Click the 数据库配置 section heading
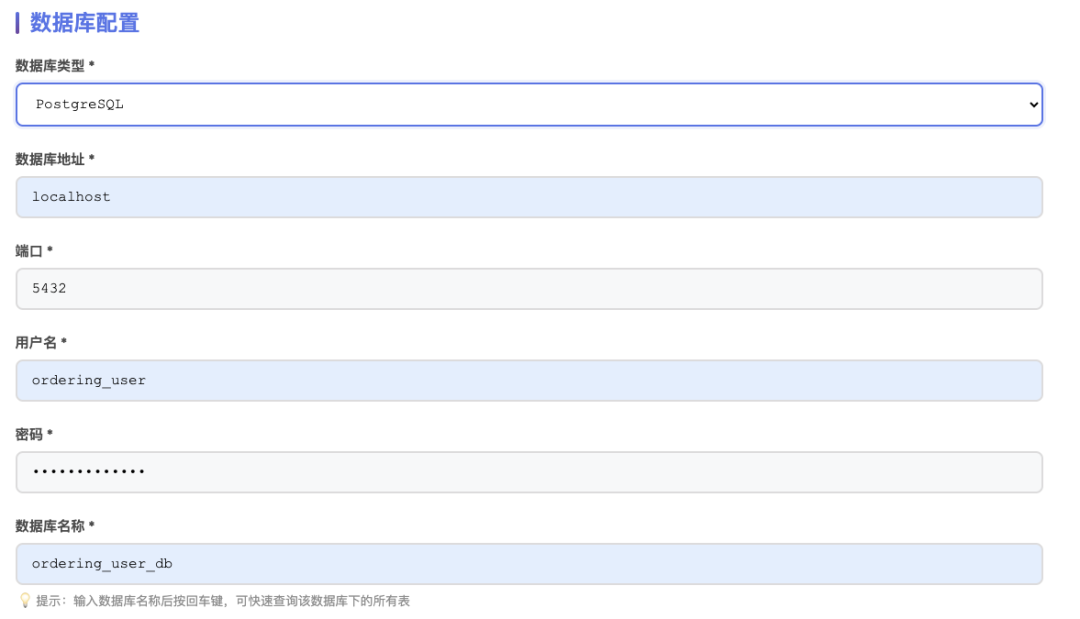 point(84,23)
